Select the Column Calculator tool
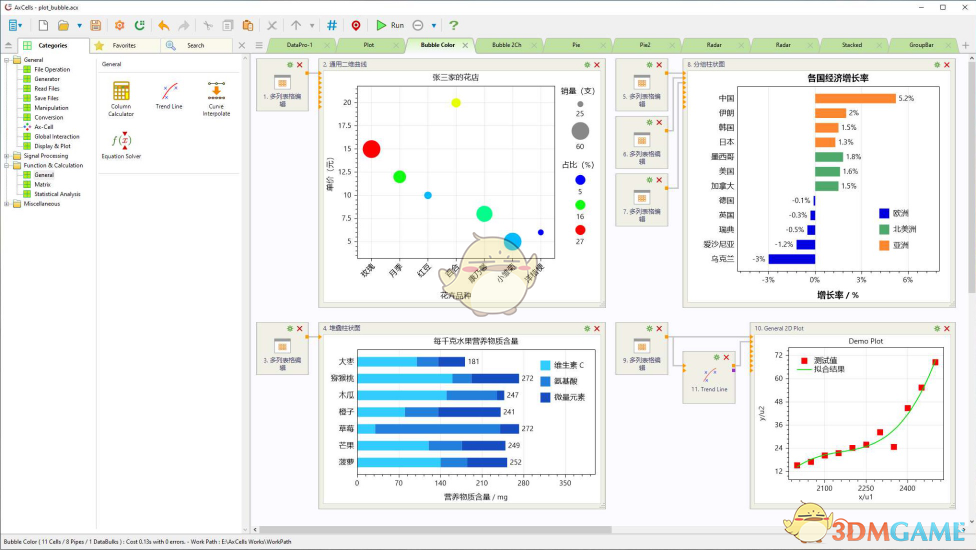Viewport: 976px width, 550px height. 121,99
